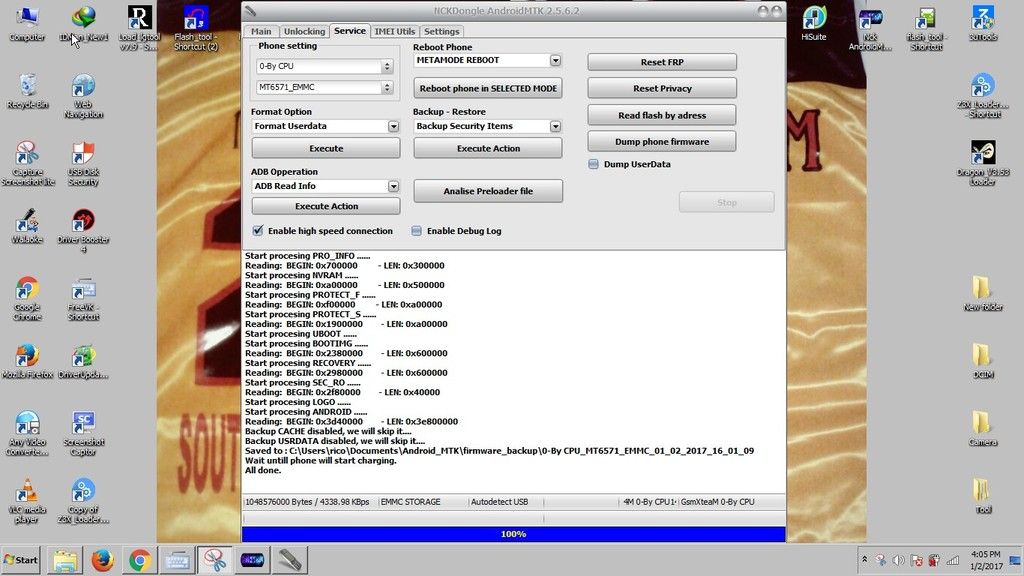Open HiSuite from the desktop
The height and width of the screenshot is (576, 1024).
click(815, 18)
